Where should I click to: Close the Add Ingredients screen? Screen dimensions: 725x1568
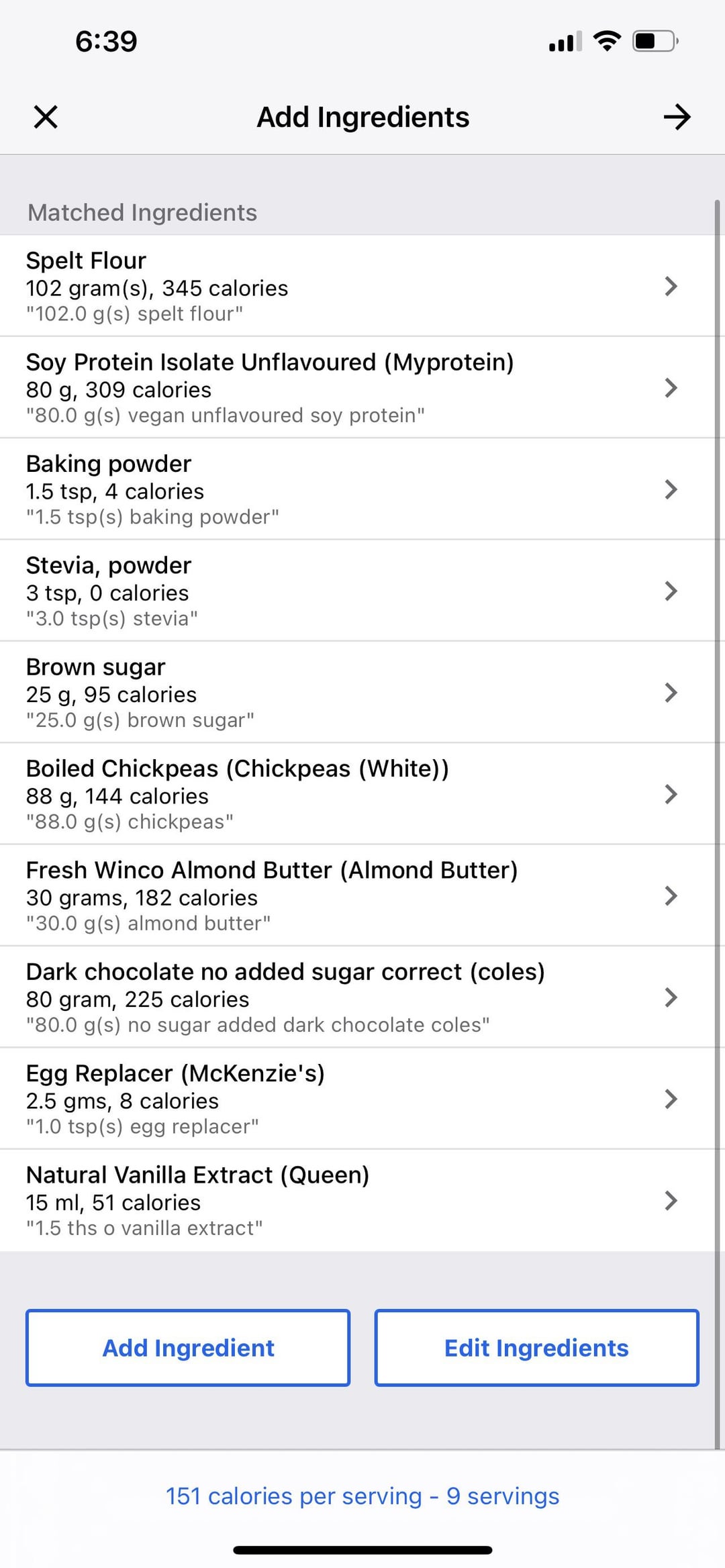pos(46,117)
